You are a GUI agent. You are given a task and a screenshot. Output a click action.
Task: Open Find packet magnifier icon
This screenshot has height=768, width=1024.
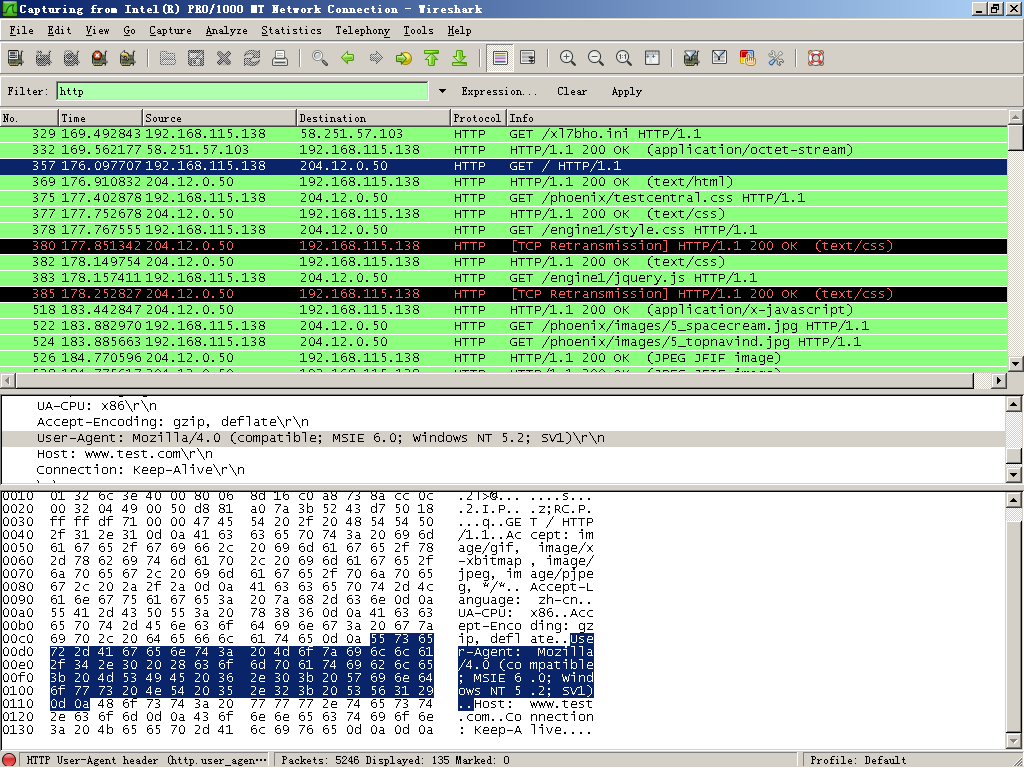320,58
